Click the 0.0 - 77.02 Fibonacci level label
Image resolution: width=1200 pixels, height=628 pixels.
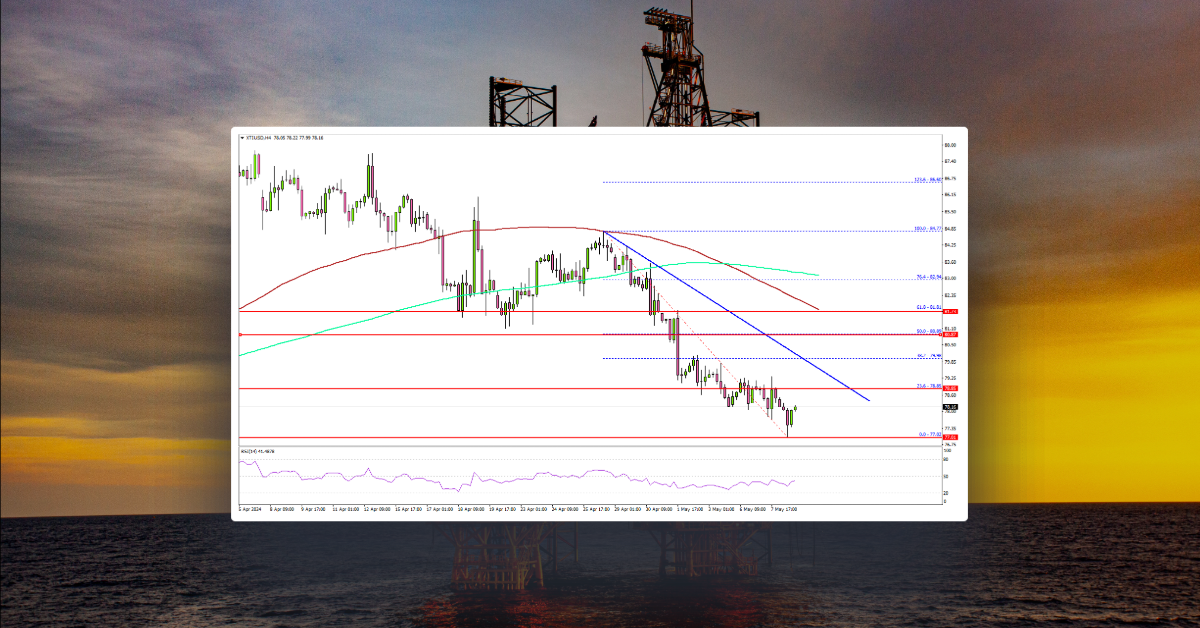tap(928, 434)
